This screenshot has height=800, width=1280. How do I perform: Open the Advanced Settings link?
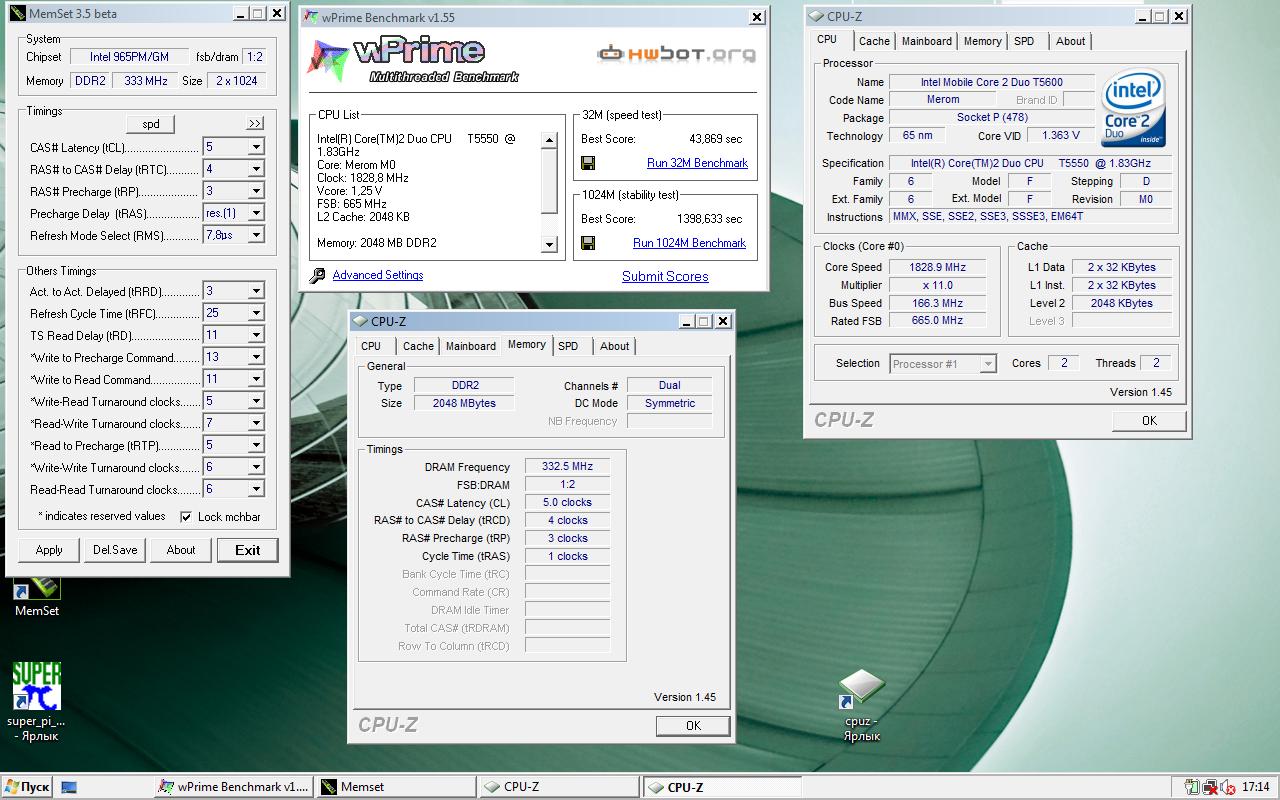(378, 275)
